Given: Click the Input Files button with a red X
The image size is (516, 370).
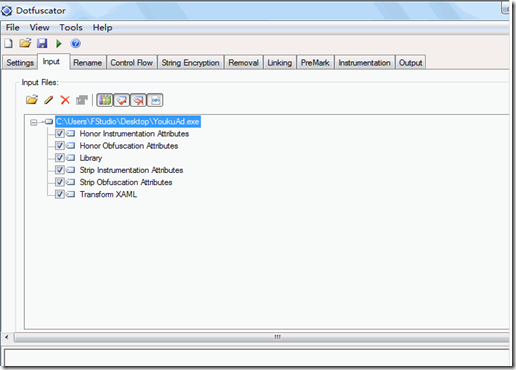Looking at the screenshot, I should (x=138, y=100).
